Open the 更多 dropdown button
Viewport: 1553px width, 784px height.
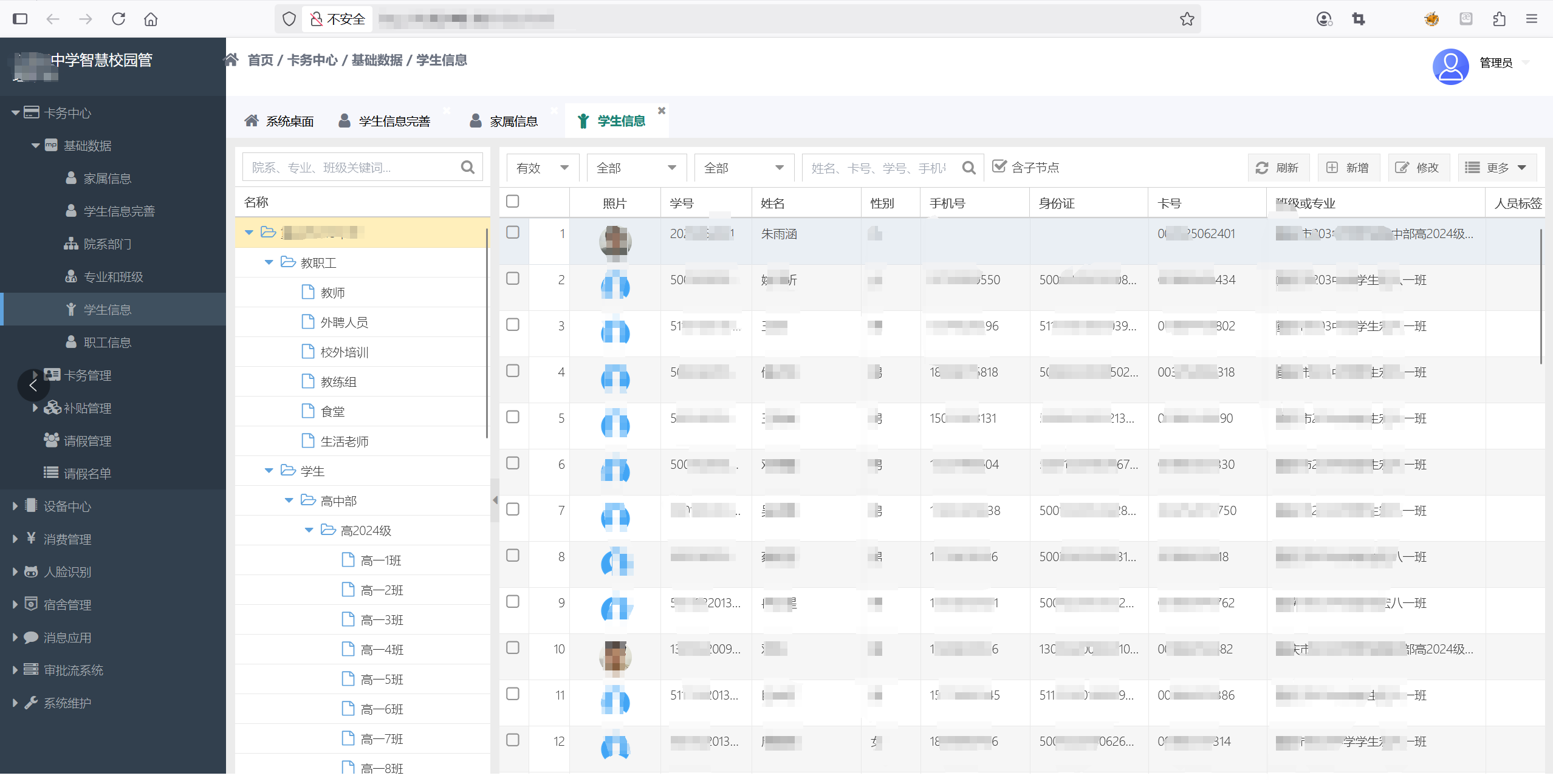[1496, 168]
